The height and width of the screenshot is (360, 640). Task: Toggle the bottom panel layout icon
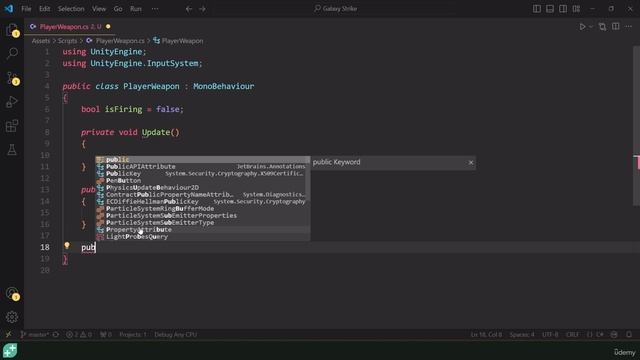(x=550, y=9)
